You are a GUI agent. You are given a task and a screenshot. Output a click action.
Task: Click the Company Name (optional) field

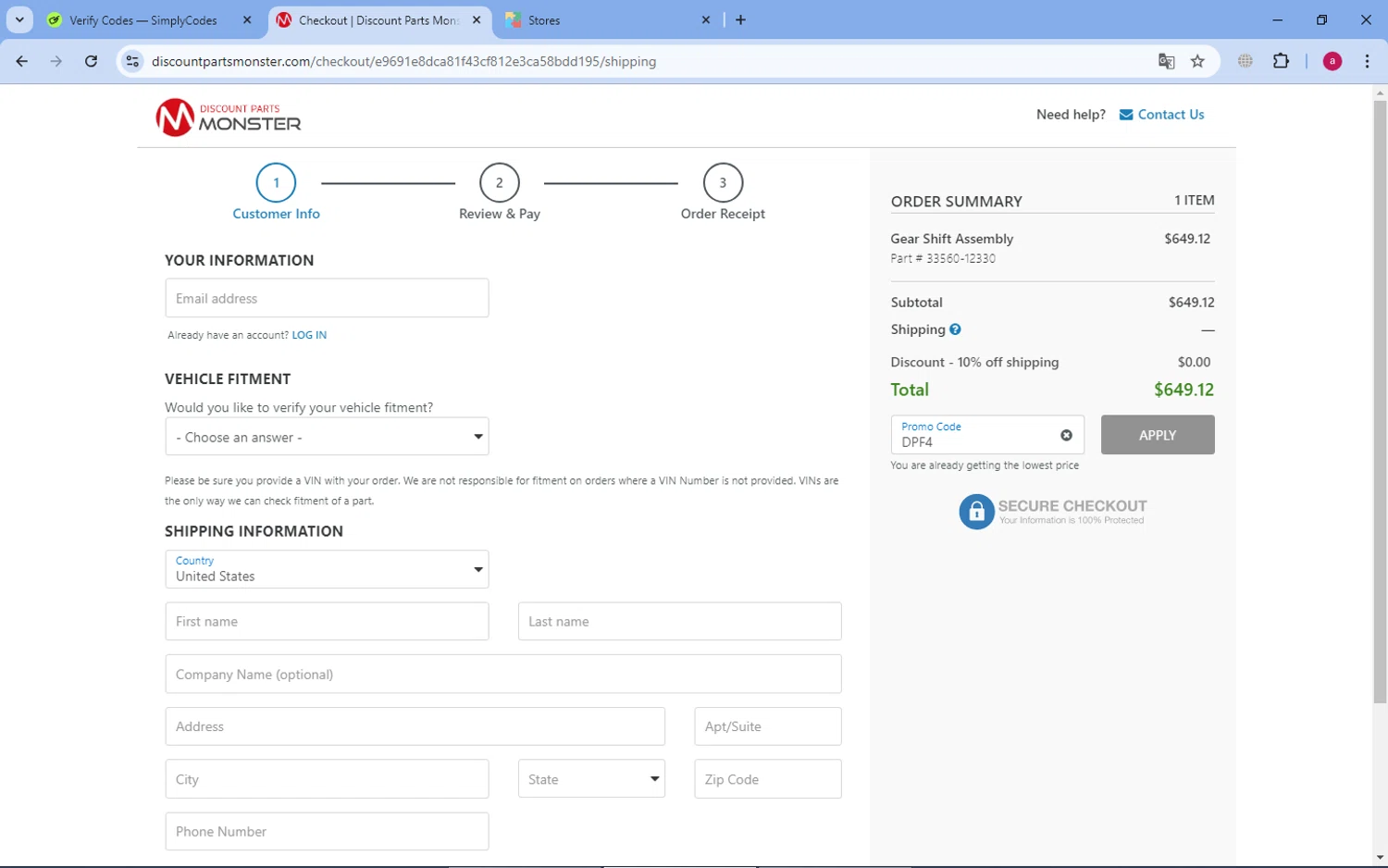503,674
